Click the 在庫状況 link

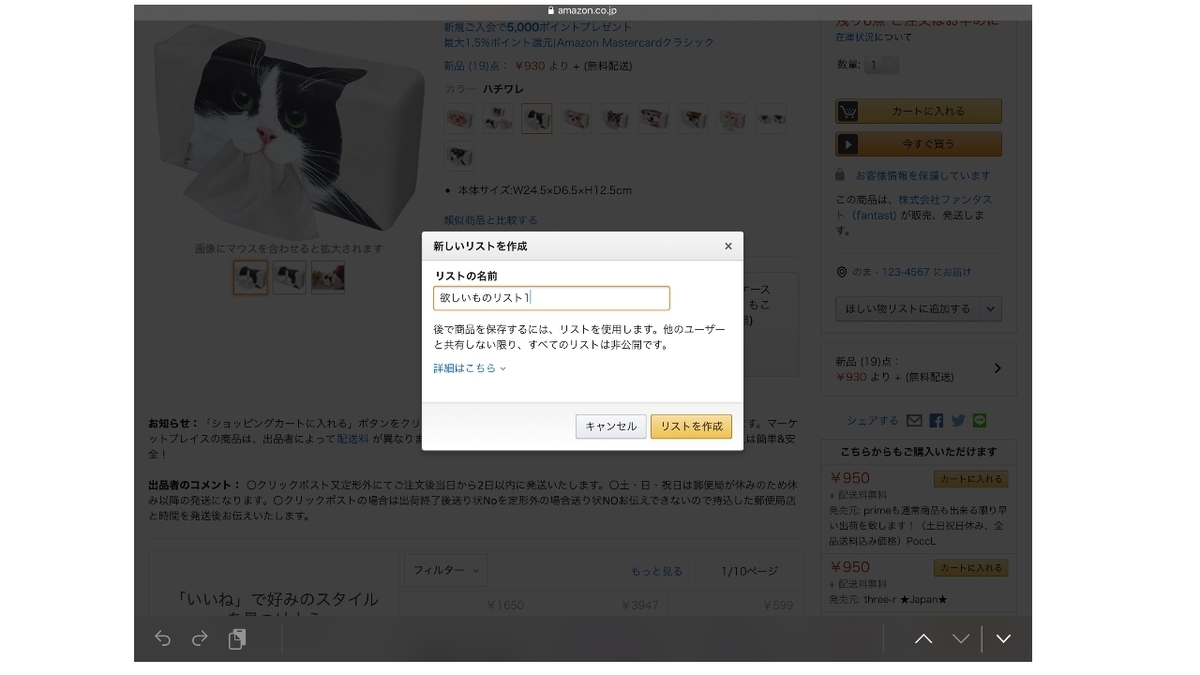click(x=856, y=37)
